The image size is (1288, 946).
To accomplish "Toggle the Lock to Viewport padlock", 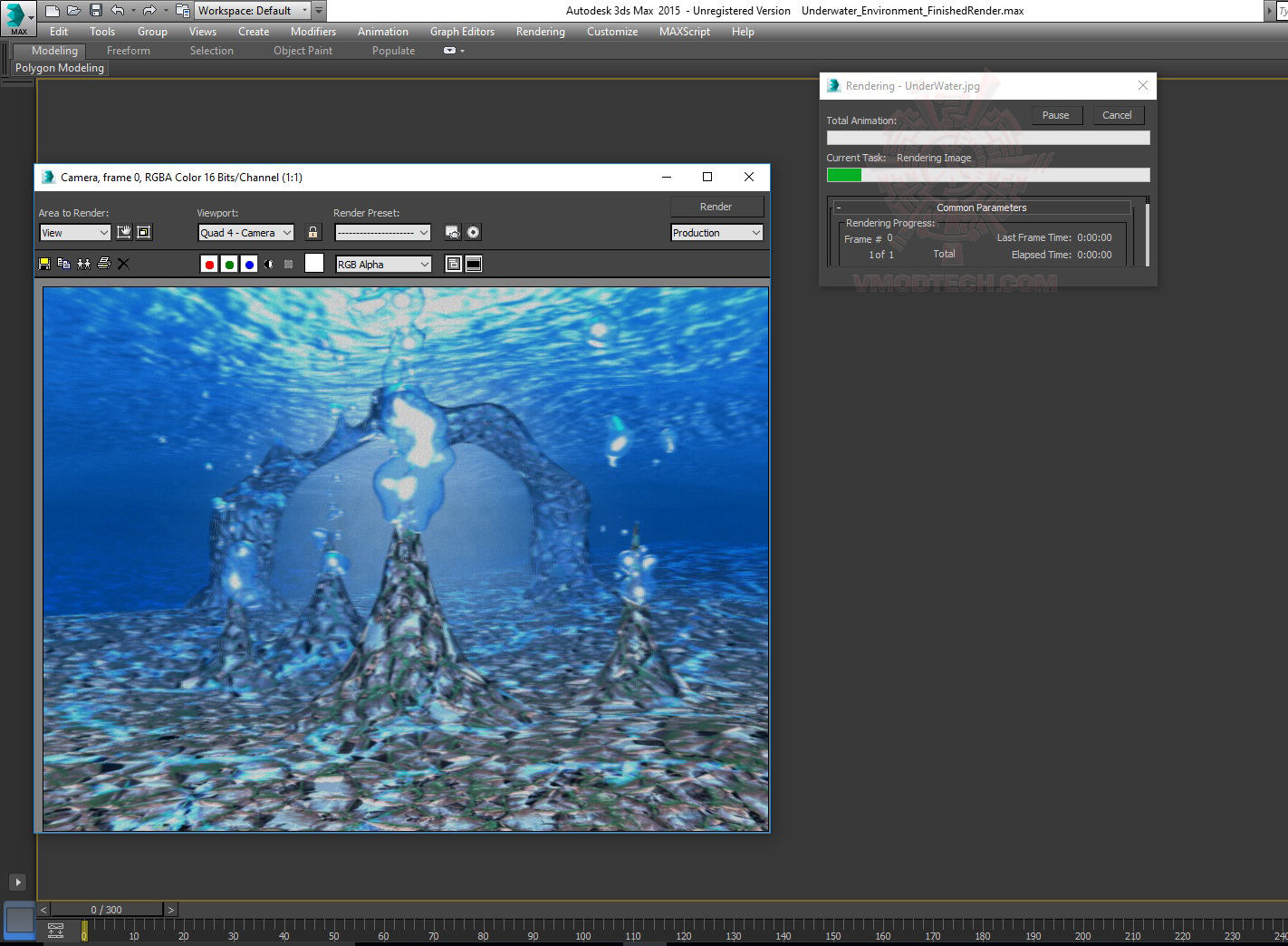I will 312,233.
